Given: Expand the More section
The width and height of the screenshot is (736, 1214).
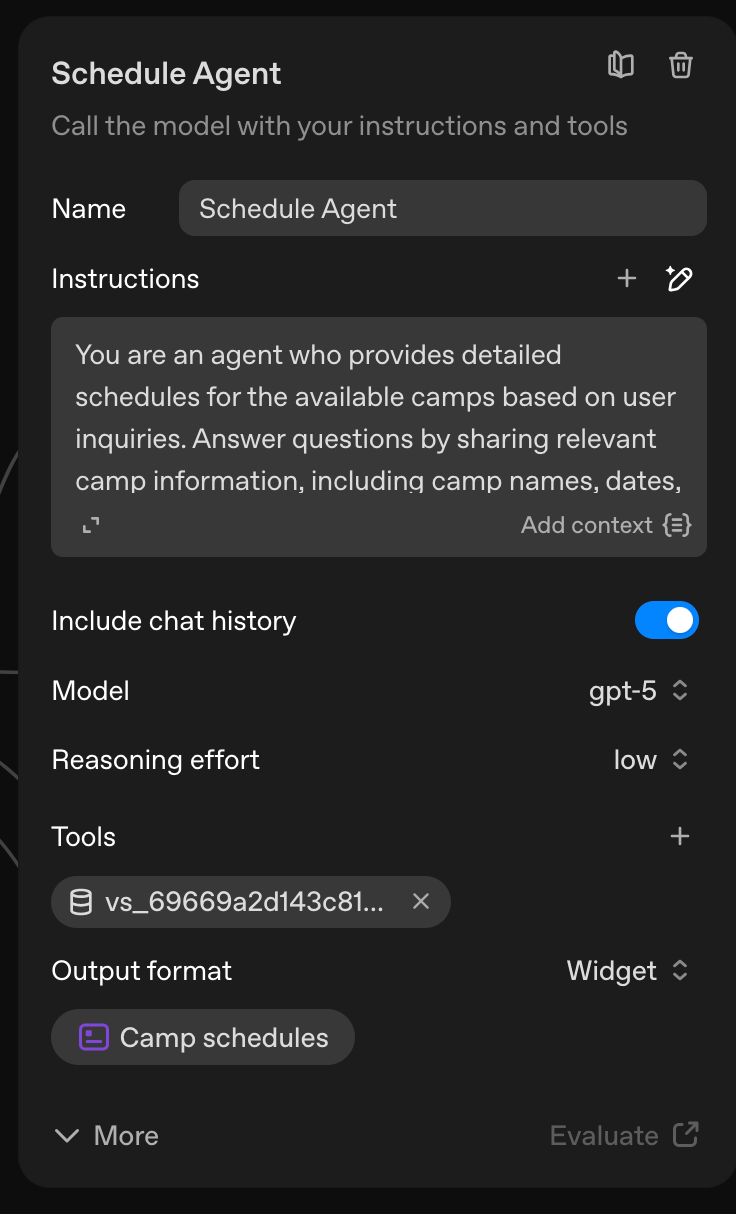Looking at the screenshot, I should 106,1136.
